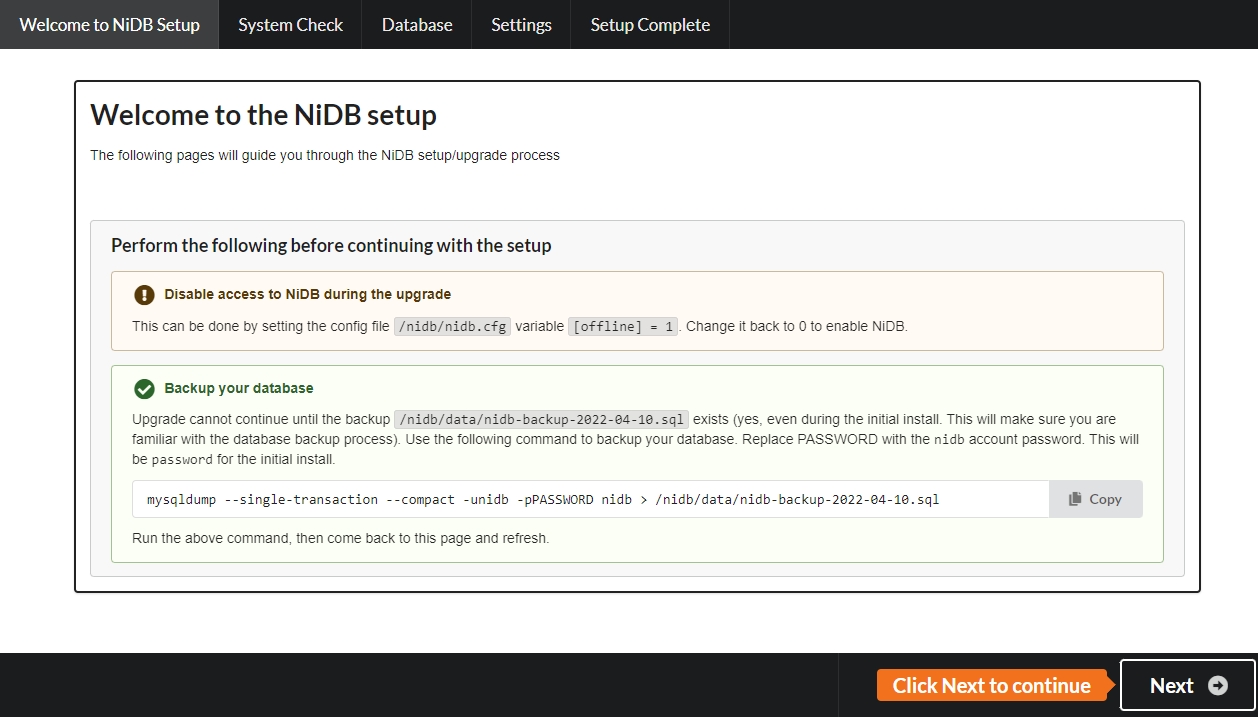This screenshot has width=1258, height=717.
Task: Click the Welcome to NiDB Setup tab
Action: tap(109, 25)
